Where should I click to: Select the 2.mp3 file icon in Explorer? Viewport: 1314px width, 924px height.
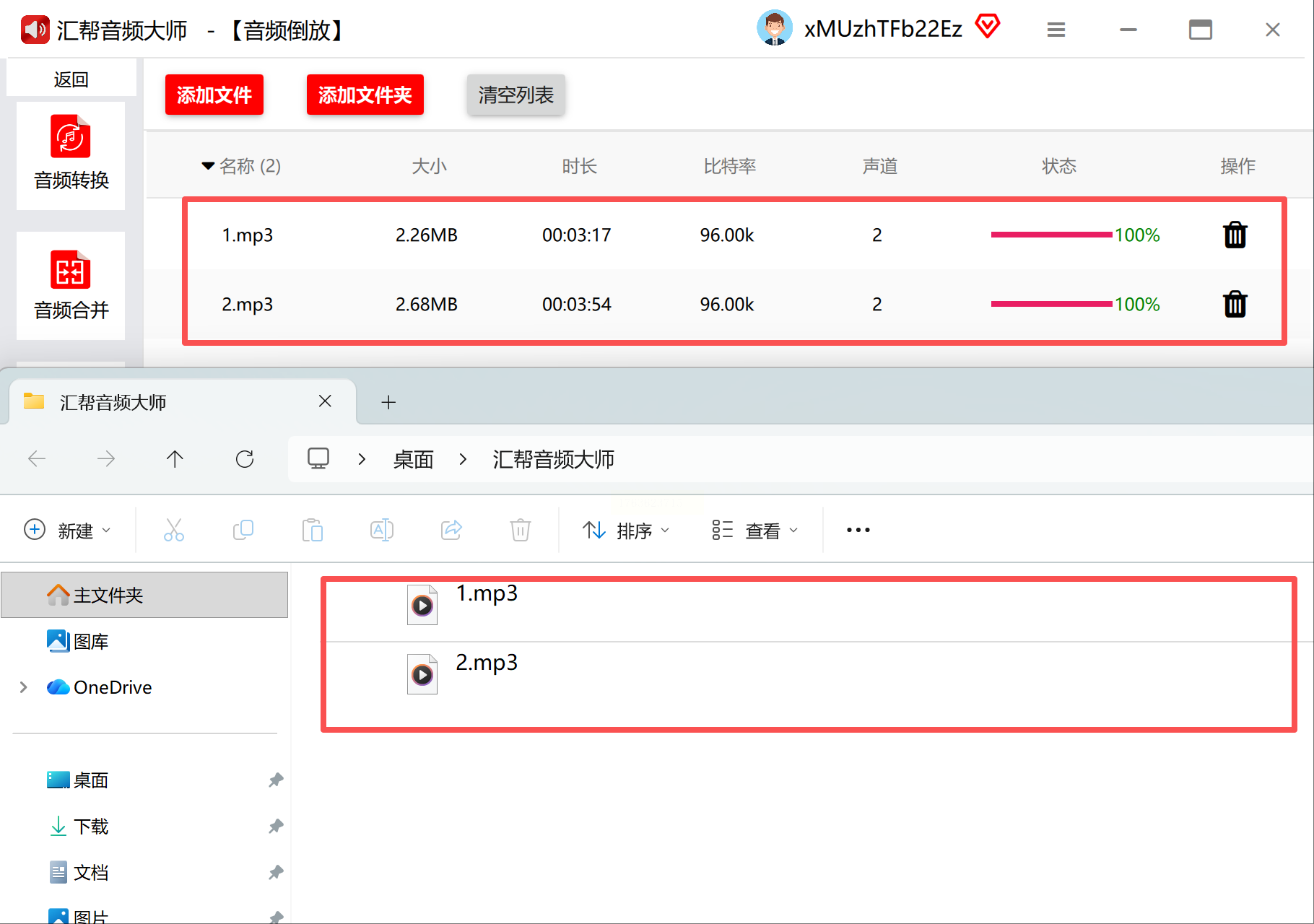pyautogui.click(x=422, y=674)
